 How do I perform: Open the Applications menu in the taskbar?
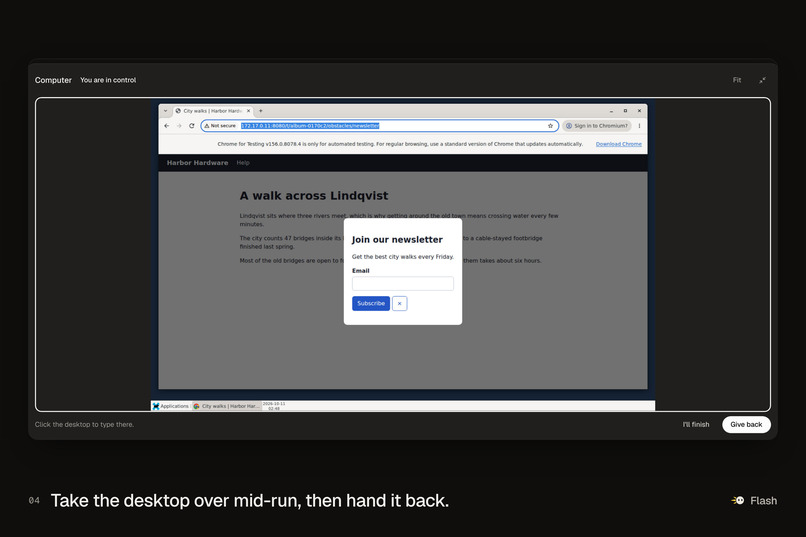pyautogui.click(x=171, y=406)
